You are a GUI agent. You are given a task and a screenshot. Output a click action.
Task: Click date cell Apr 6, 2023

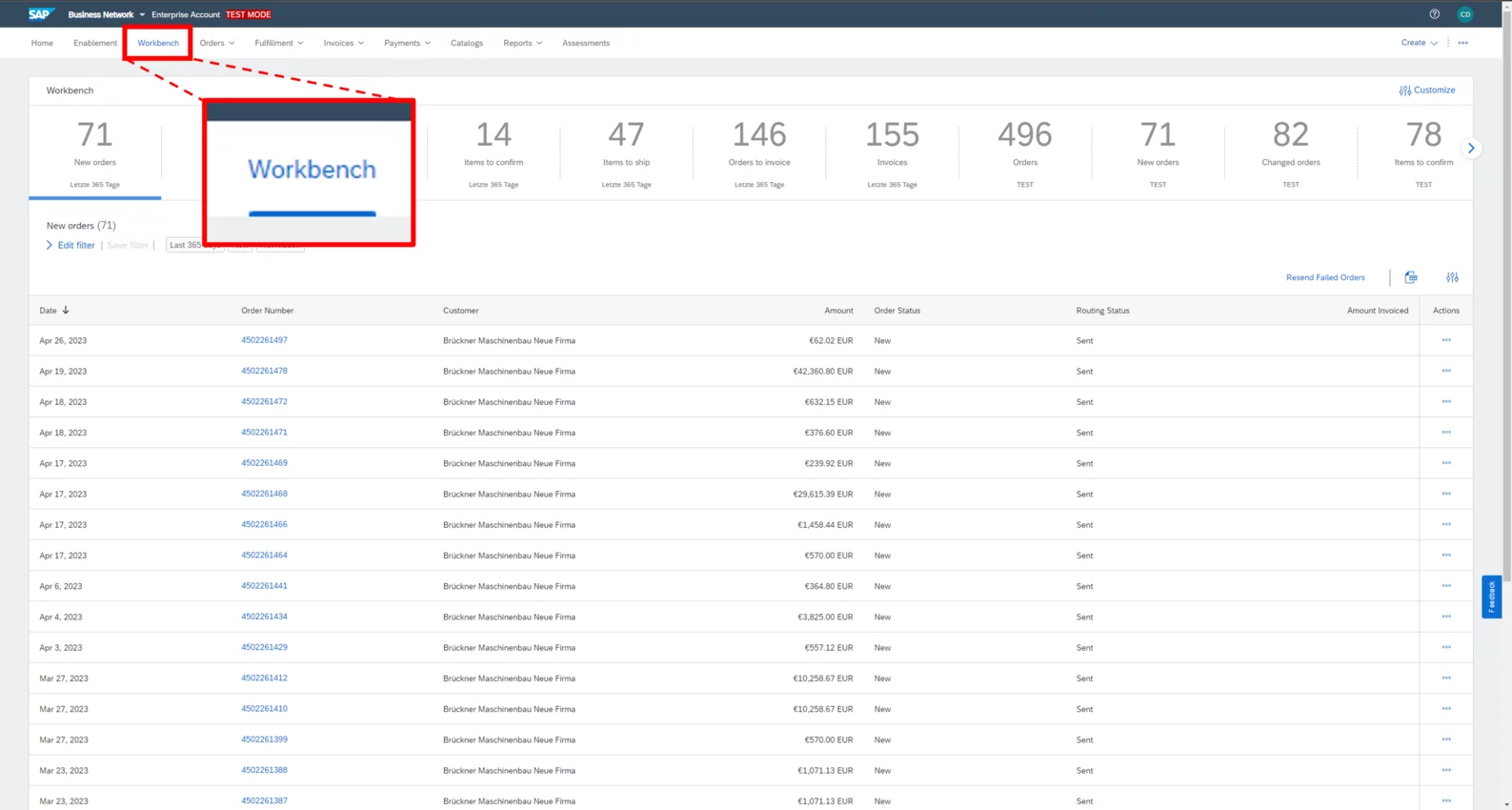coord(61,586)
